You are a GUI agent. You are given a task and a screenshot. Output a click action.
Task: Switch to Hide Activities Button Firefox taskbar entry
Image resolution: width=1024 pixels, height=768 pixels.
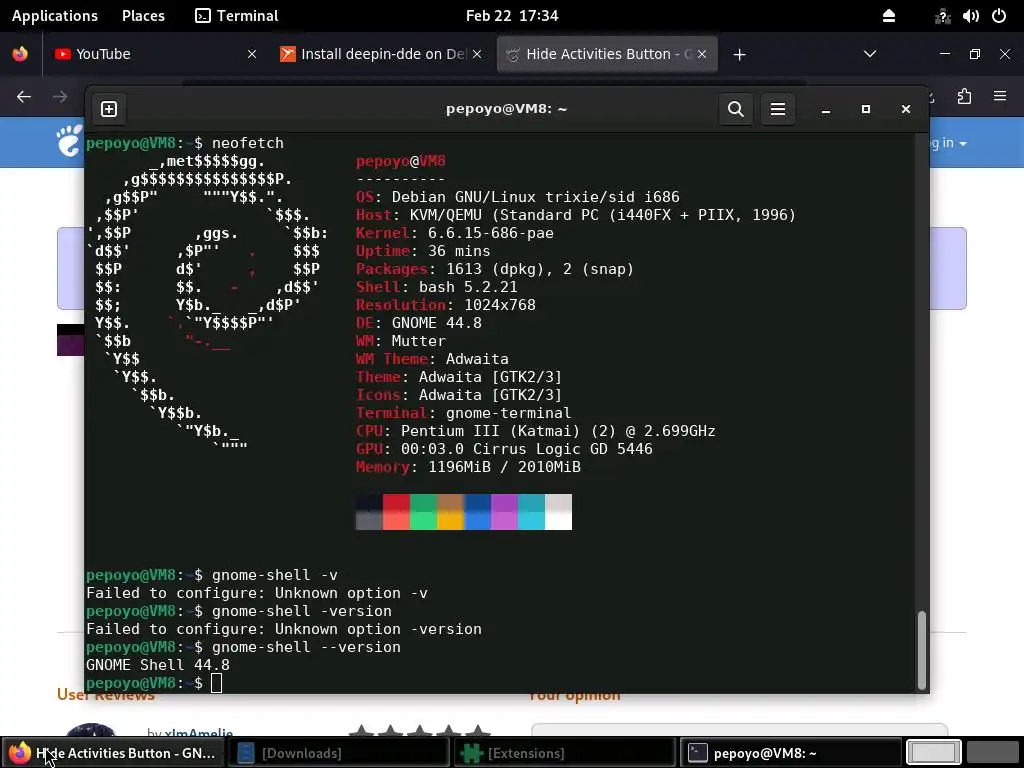coord(113,753)
